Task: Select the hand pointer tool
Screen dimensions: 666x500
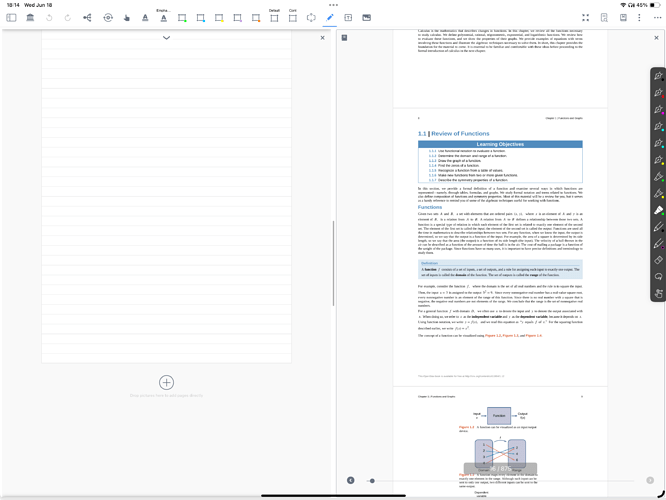Action: pos(127,17)
